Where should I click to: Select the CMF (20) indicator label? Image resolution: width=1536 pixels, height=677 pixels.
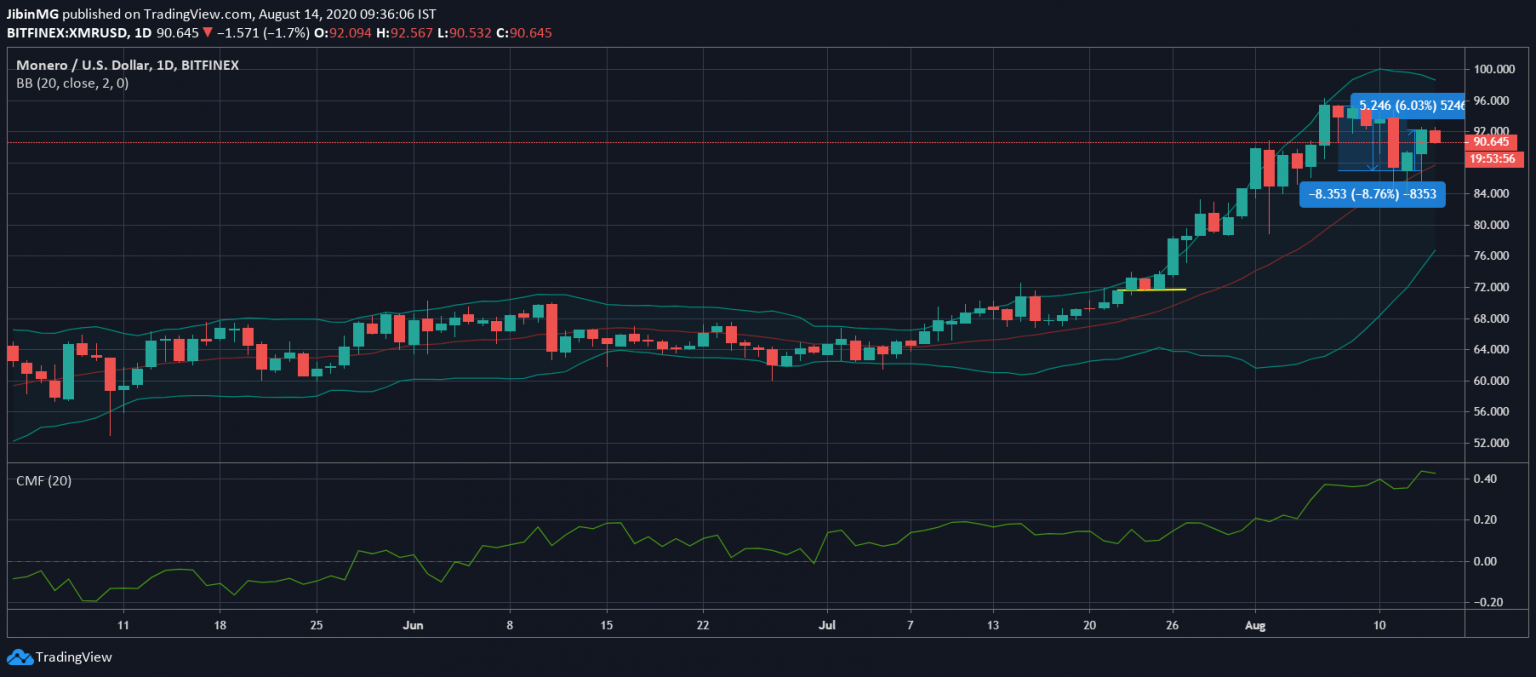click(x=44, y=481)
